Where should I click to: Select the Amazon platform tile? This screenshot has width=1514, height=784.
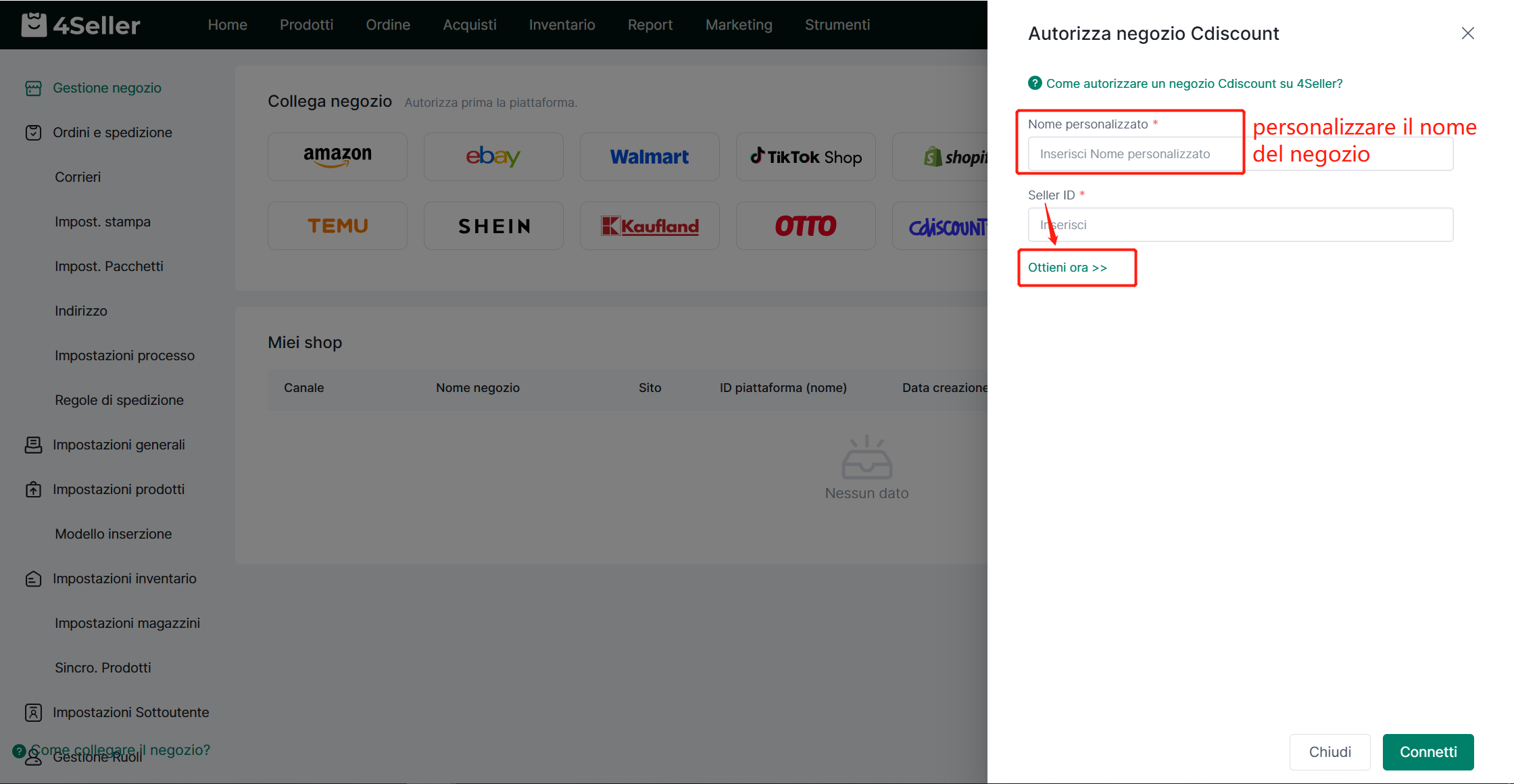tap(337, 157)
